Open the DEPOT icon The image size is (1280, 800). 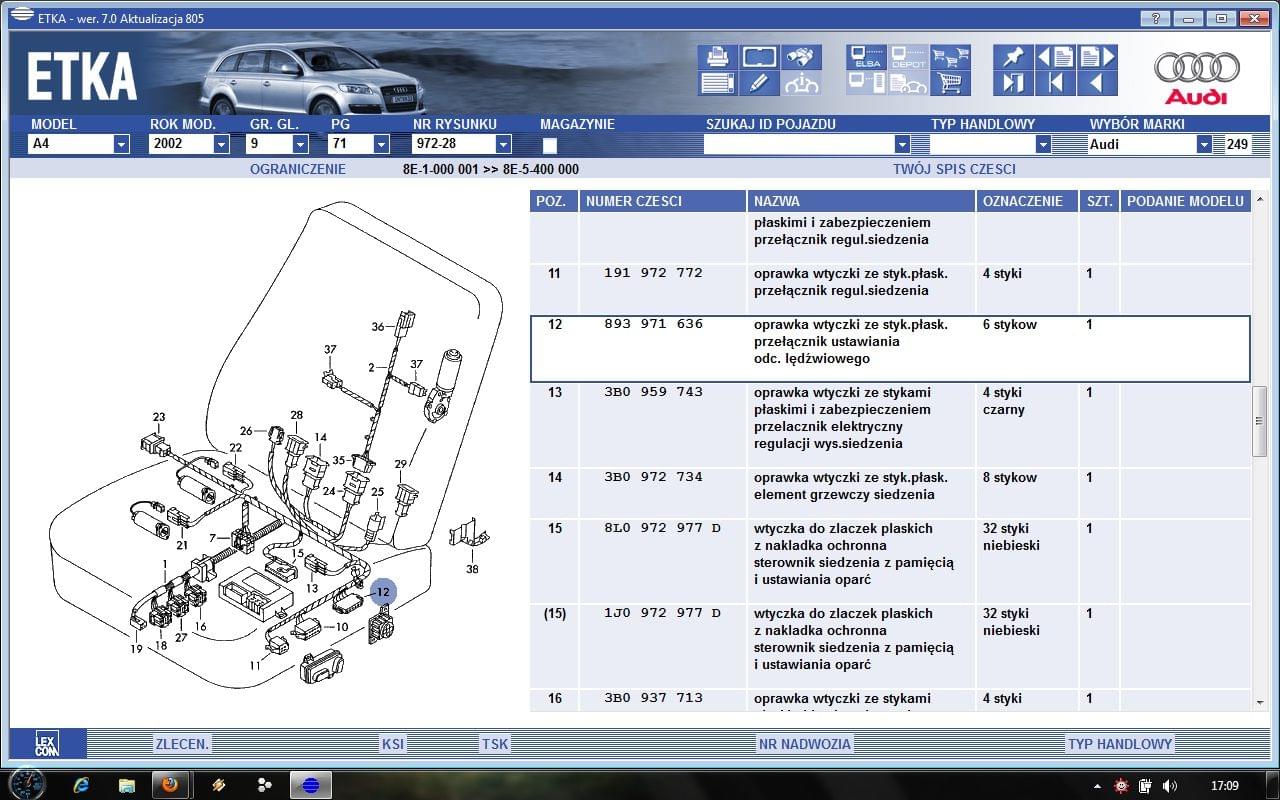tap(908, 57)
